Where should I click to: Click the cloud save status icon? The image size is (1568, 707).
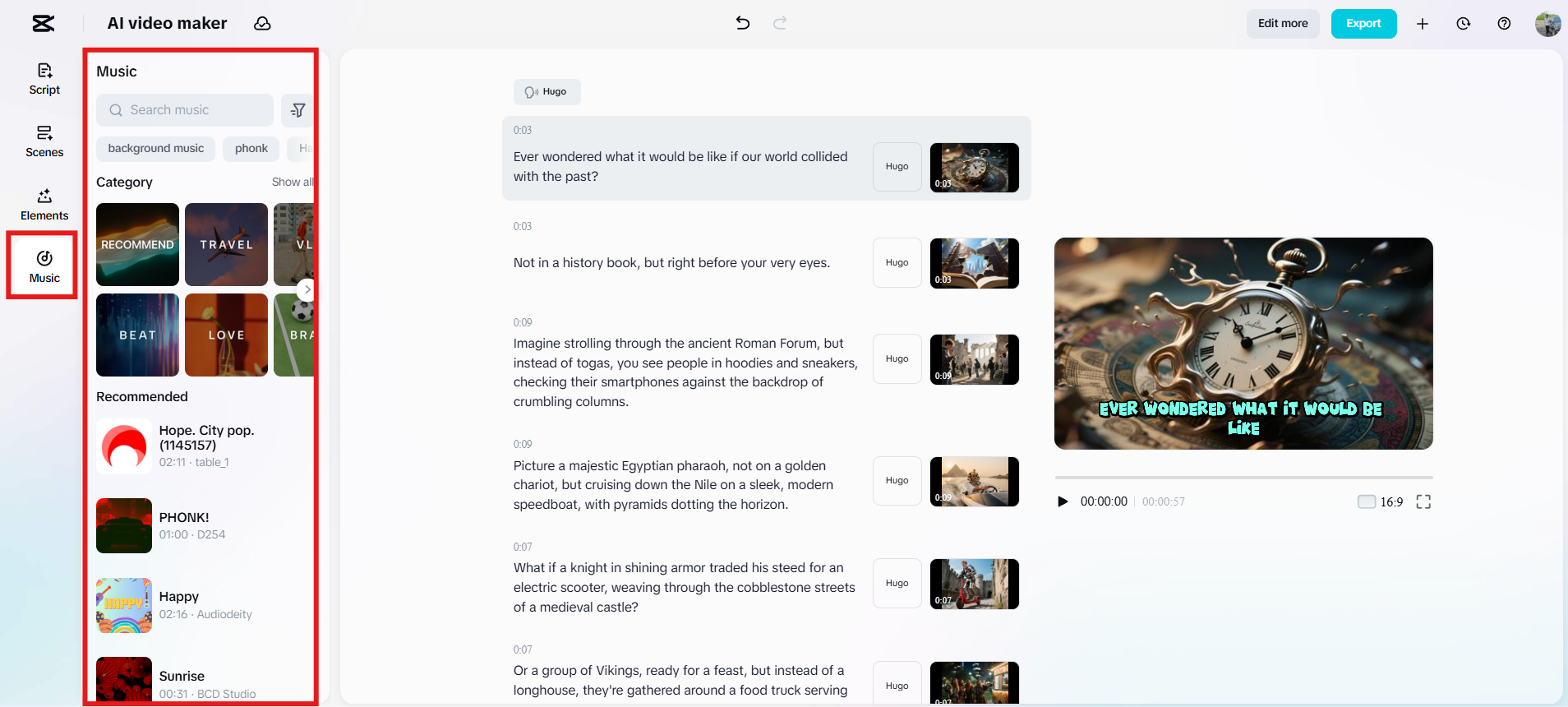262,24
